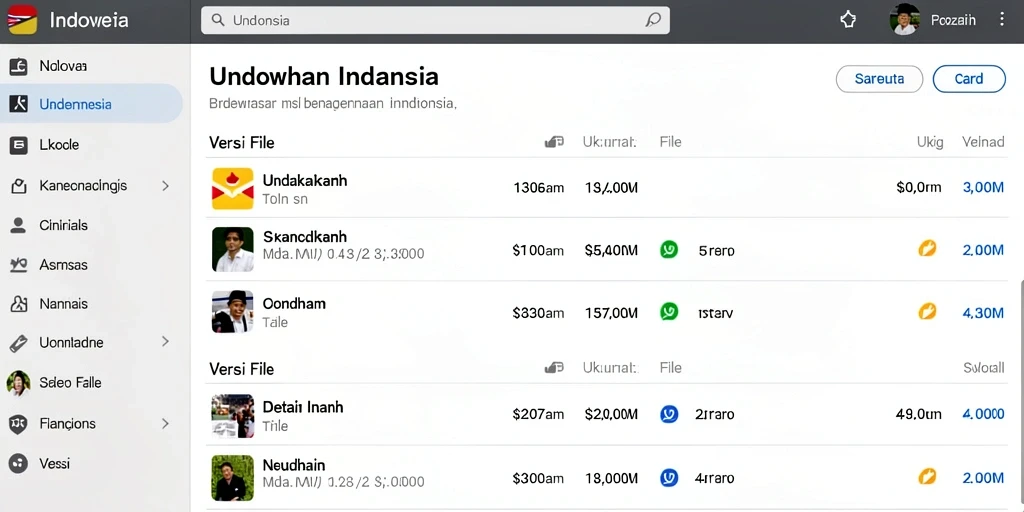Viewport: 1024px width, 512px height.
Task: Click the Saleo Falle sidebar label
Action: pyautogui.click(x=70, y=383)
